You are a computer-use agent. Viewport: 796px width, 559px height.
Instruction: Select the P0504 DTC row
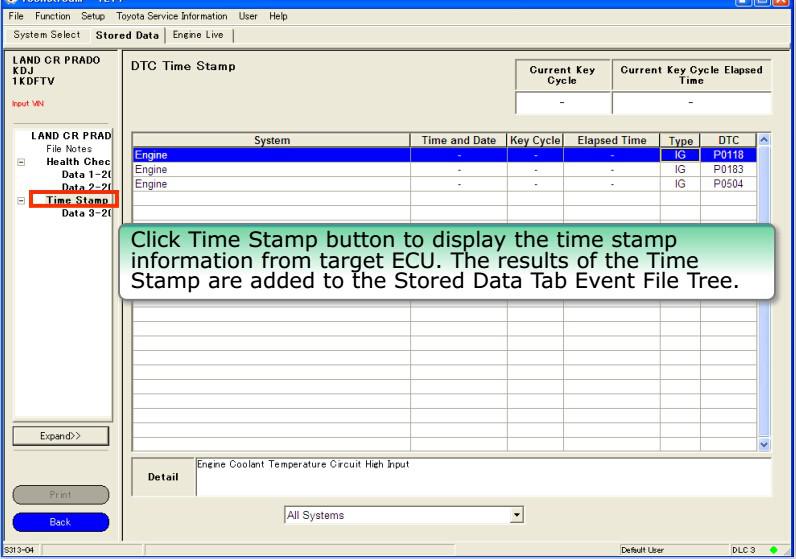click(x=444, y=184)
